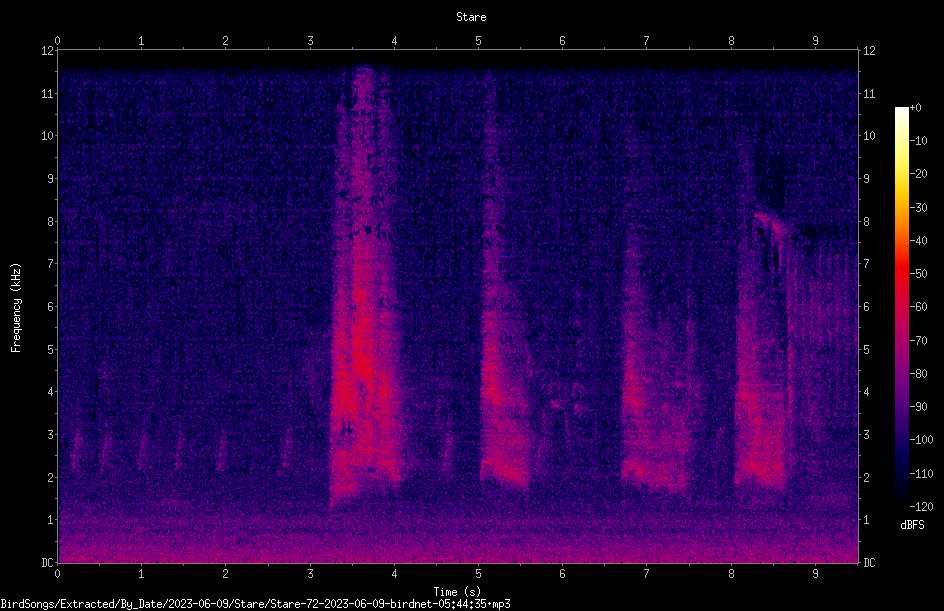Click the top time axis '2' label
This screenshot has width=944, height=611.
point(226,40)
